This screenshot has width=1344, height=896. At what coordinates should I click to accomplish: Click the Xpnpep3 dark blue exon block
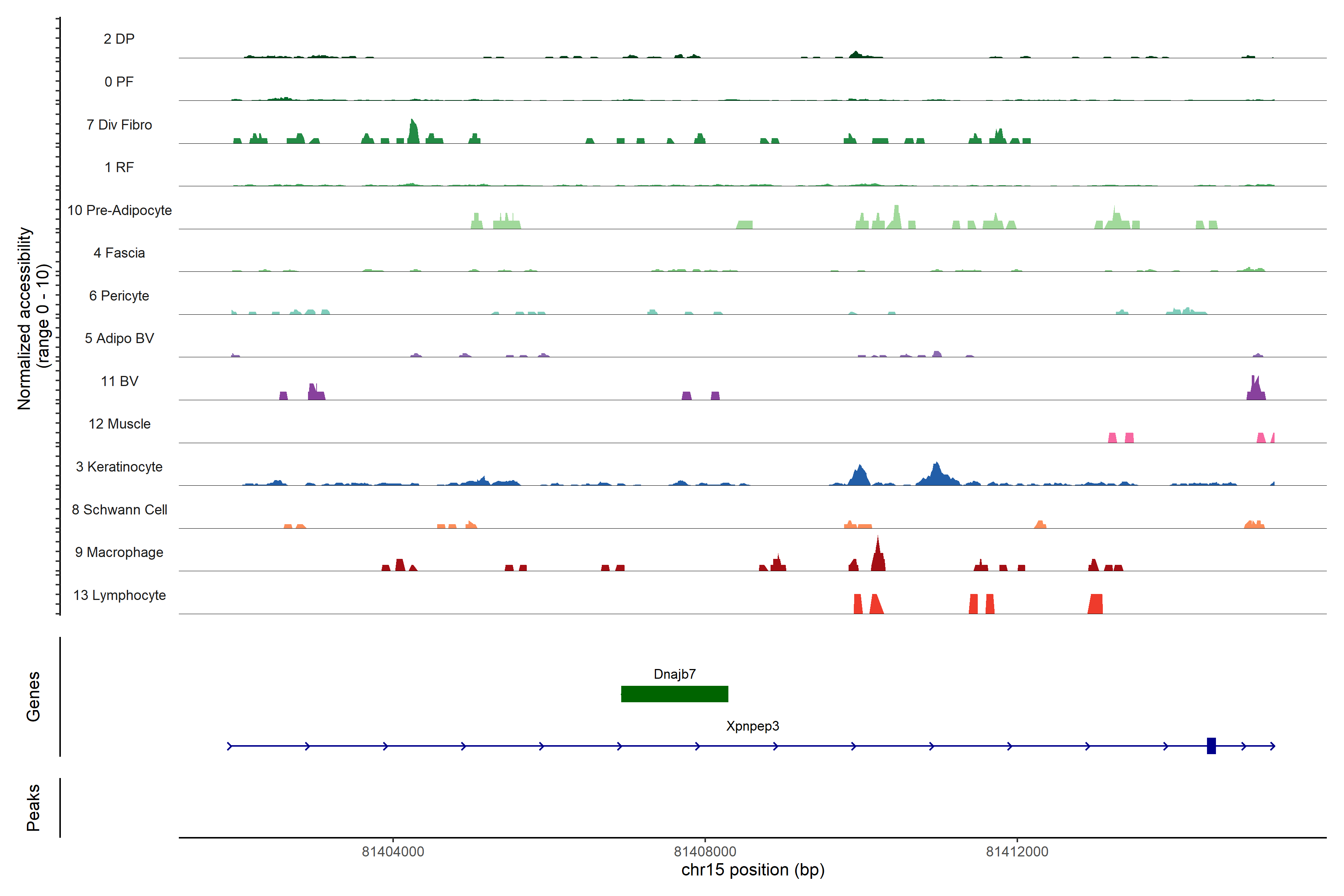click(1211, 746)
